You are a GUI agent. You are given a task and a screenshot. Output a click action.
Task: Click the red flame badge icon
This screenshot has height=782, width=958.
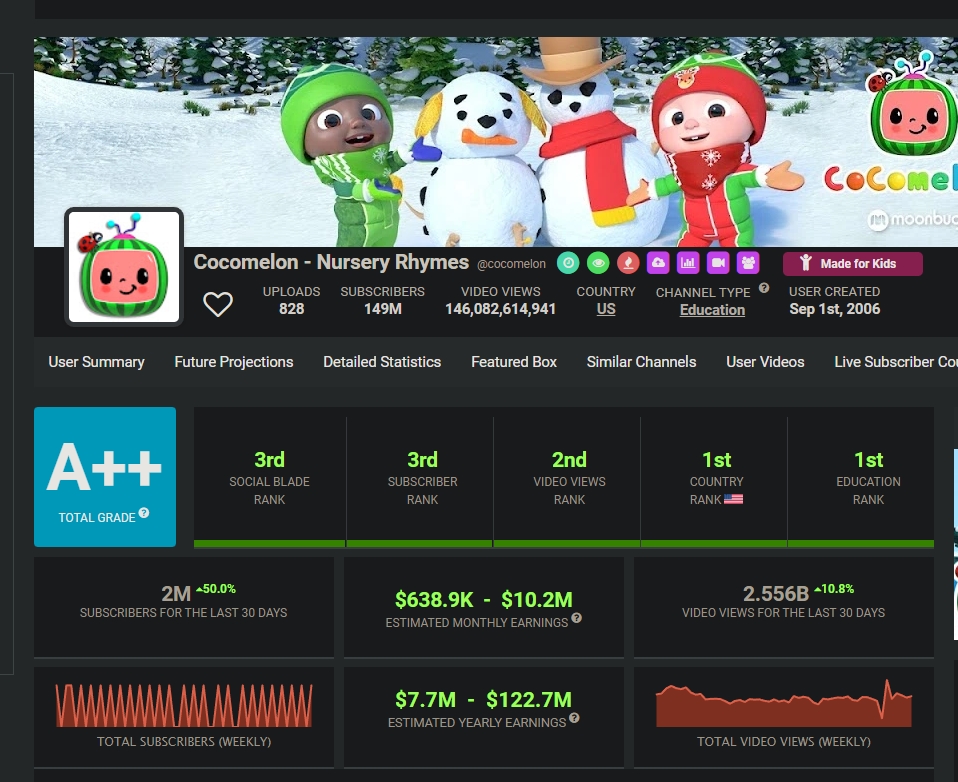pyautogui.click(x=628, y=263)
